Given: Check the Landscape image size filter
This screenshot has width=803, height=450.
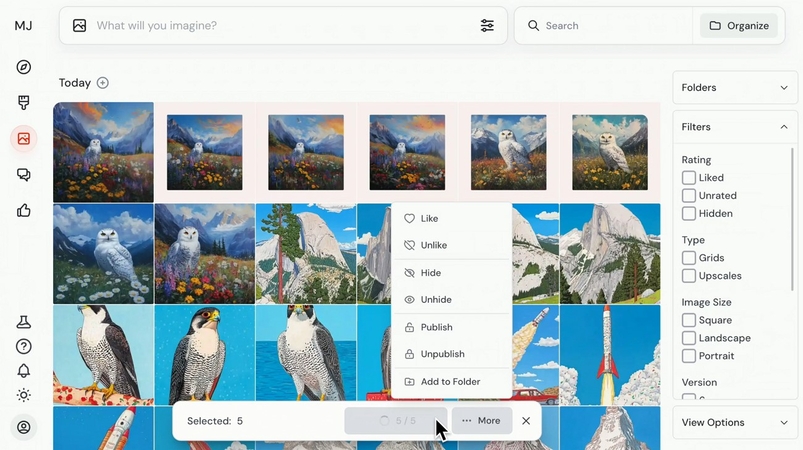Looking at the screenshot, I should [689, 338].
